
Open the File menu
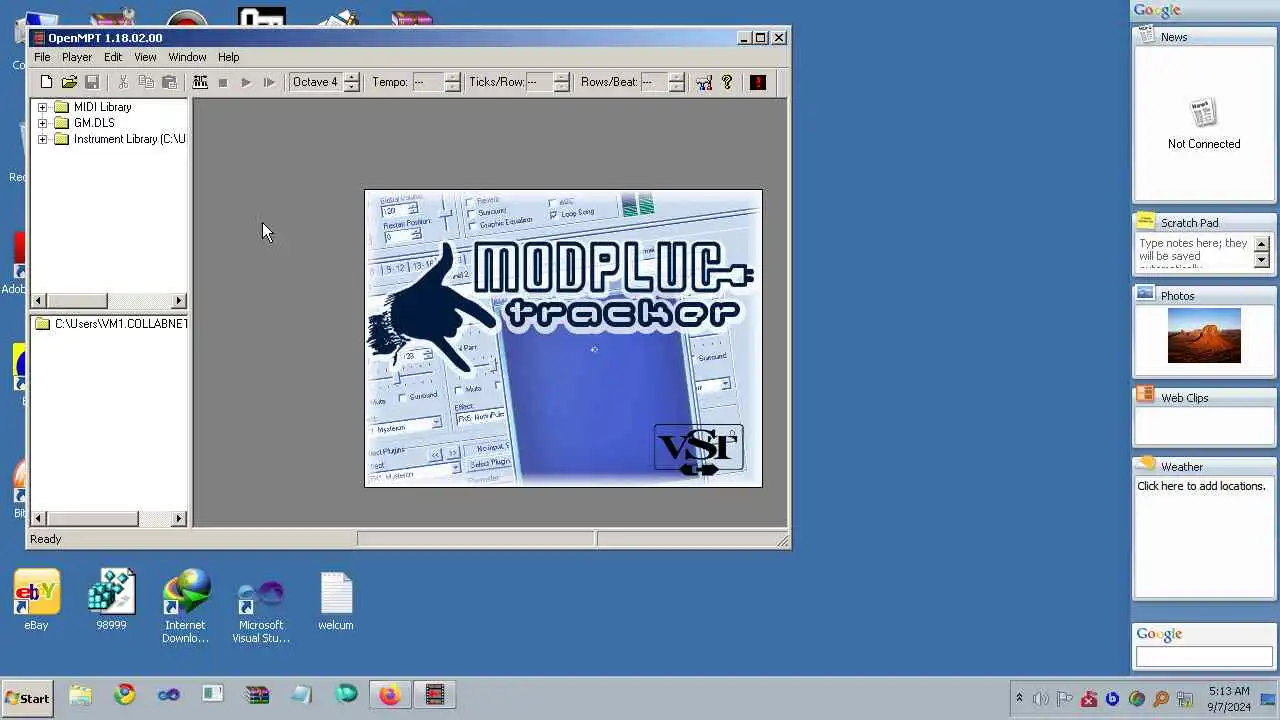[42, 57]
